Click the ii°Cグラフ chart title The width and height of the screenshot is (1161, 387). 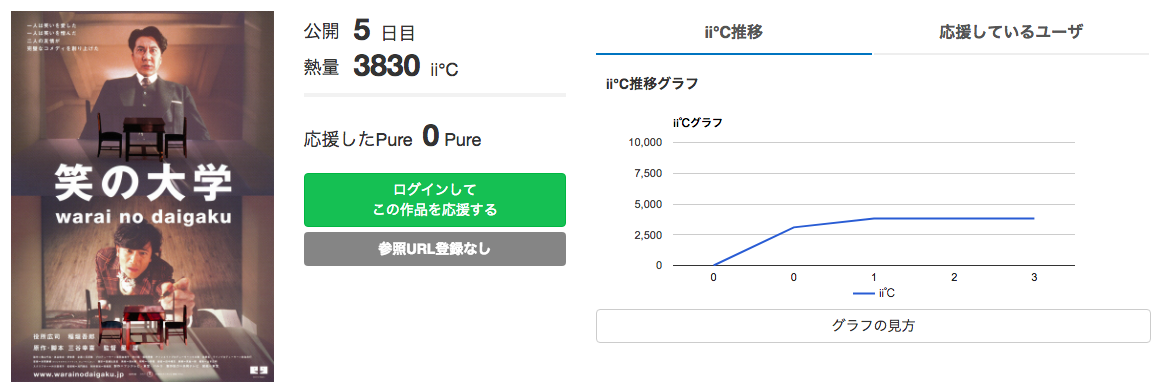tap(697, 123)
